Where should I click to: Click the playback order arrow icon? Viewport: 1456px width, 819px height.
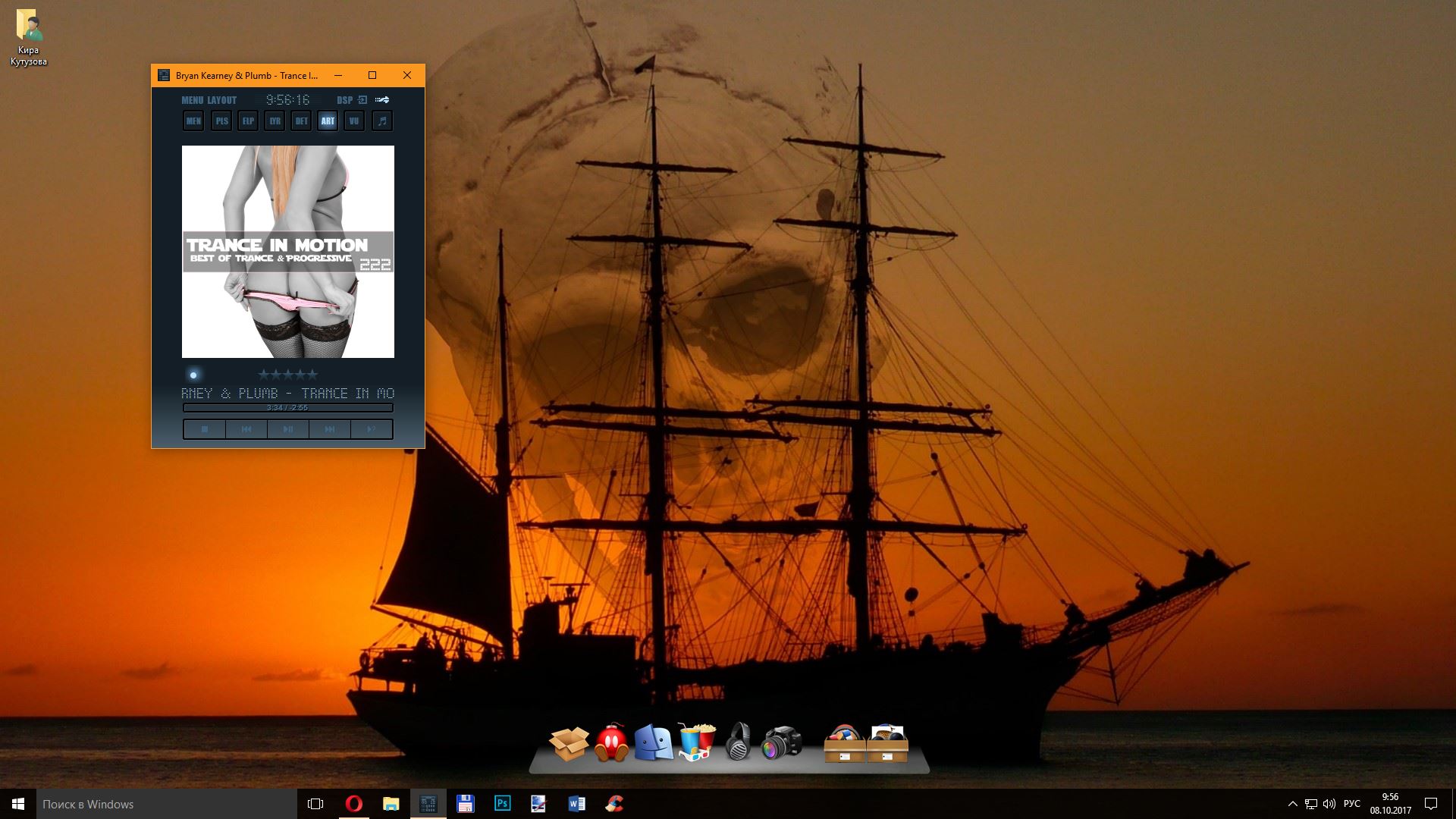click(x=382, y=99)
